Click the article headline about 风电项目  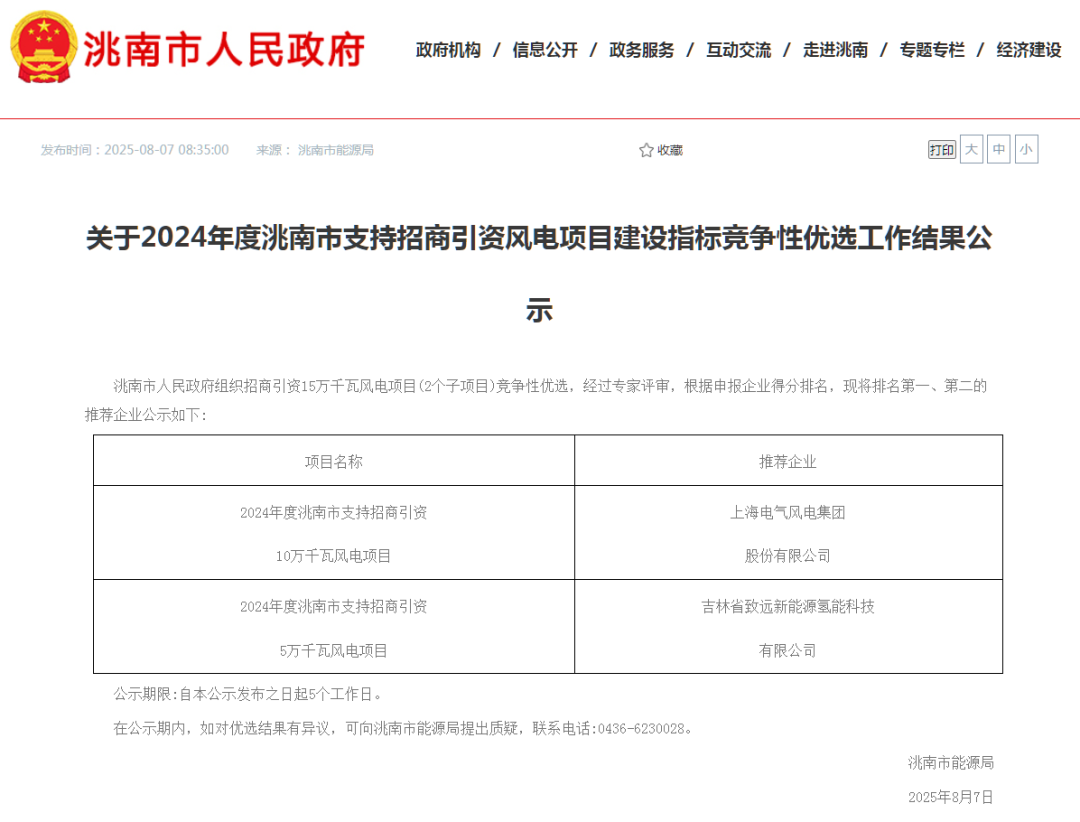(539, 240)
